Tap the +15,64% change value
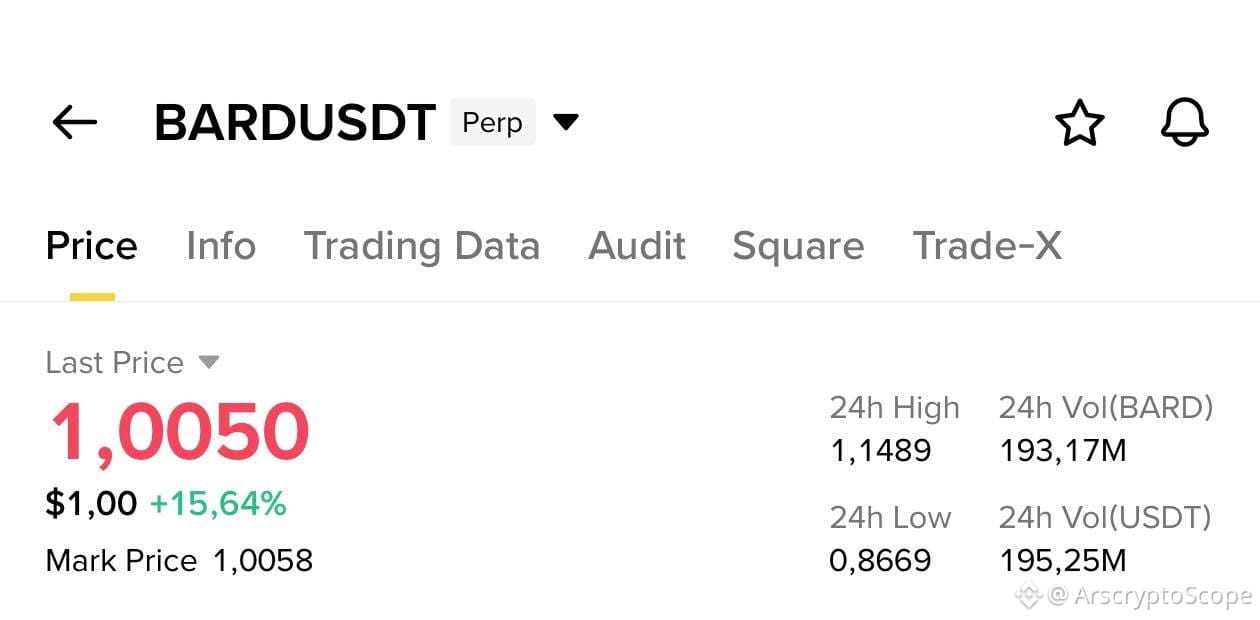This screenshot has width=1260, height=620. pyautogui.click(x=218, y=504)
